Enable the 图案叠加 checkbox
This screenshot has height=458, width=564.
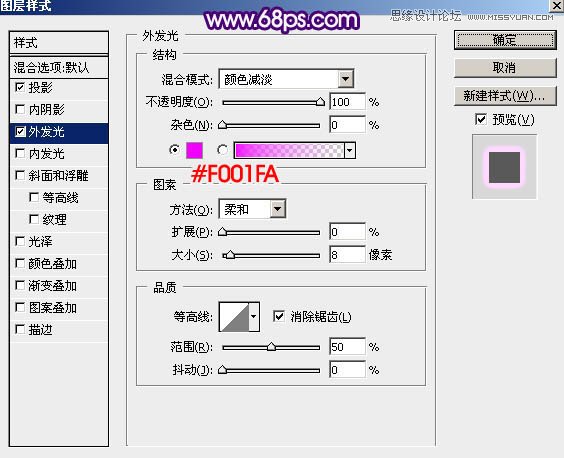pyautogui.click(x=20, y=308)
